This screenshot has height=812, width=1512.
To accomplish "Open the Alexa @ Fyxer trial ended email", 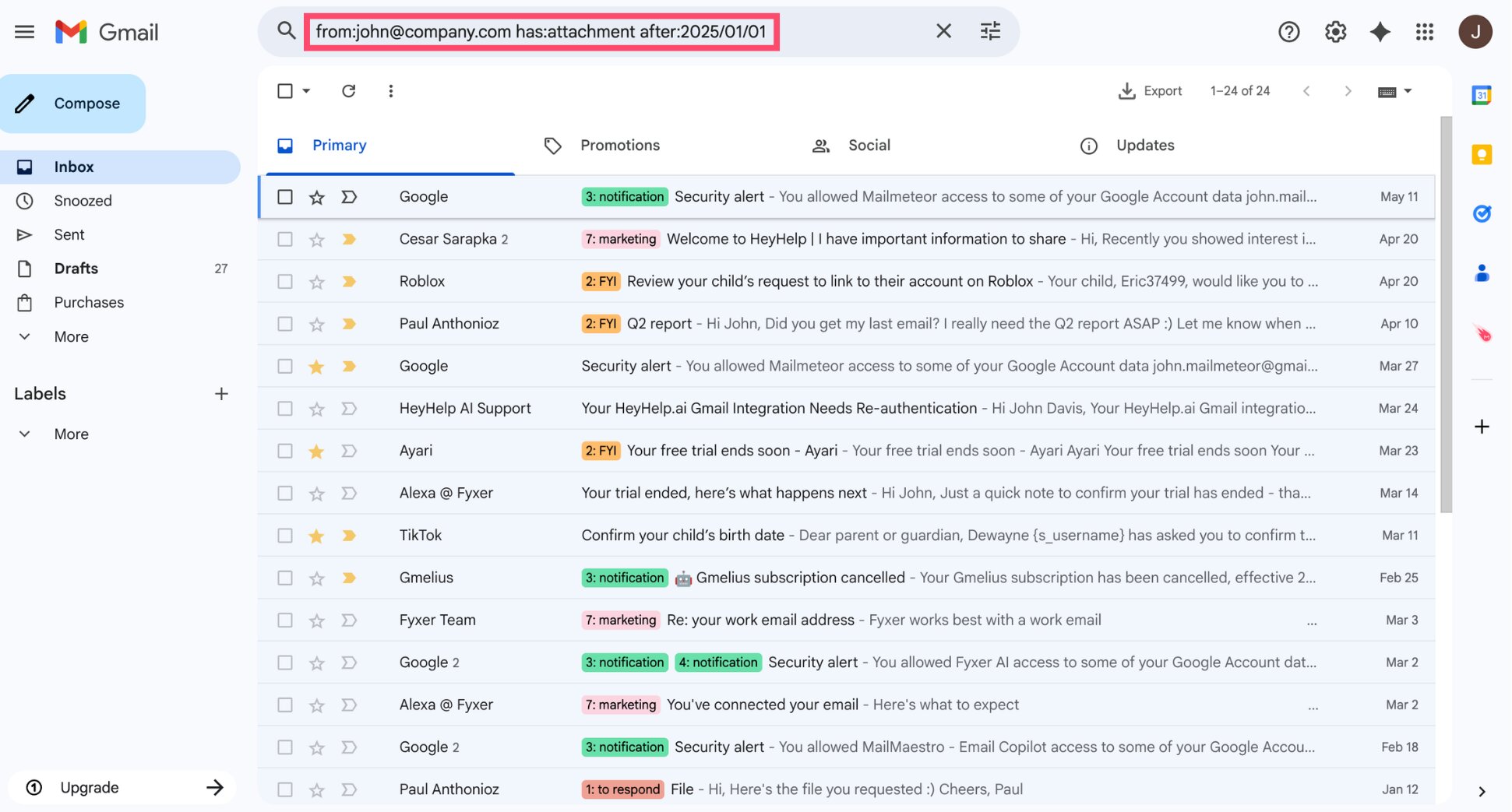I will (x=846, y=494).
